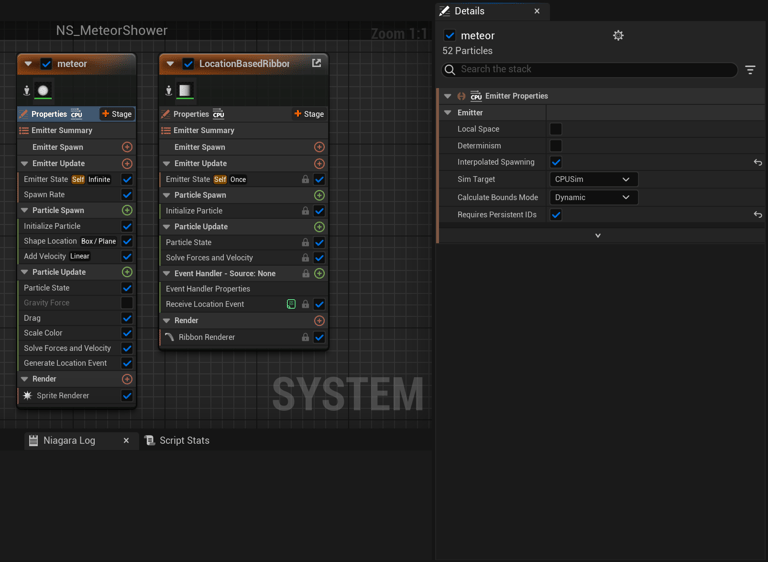Collapse the LocationBasedRibbon emitter node

coord(170,64)
